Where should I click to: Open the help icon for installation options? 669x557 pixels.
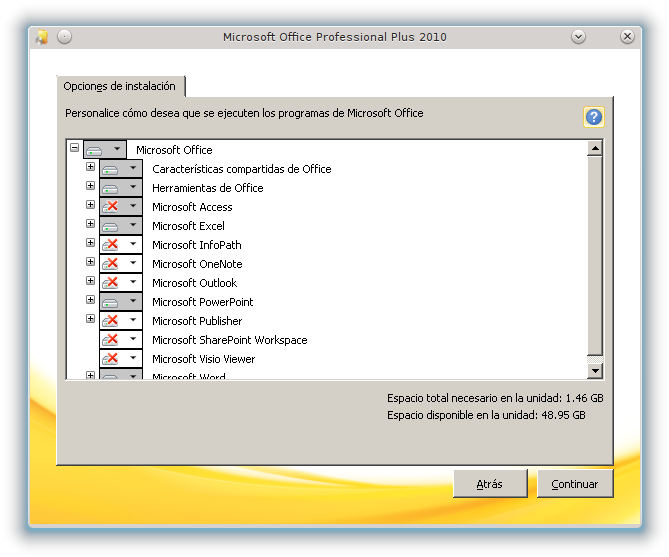point(593,117)
